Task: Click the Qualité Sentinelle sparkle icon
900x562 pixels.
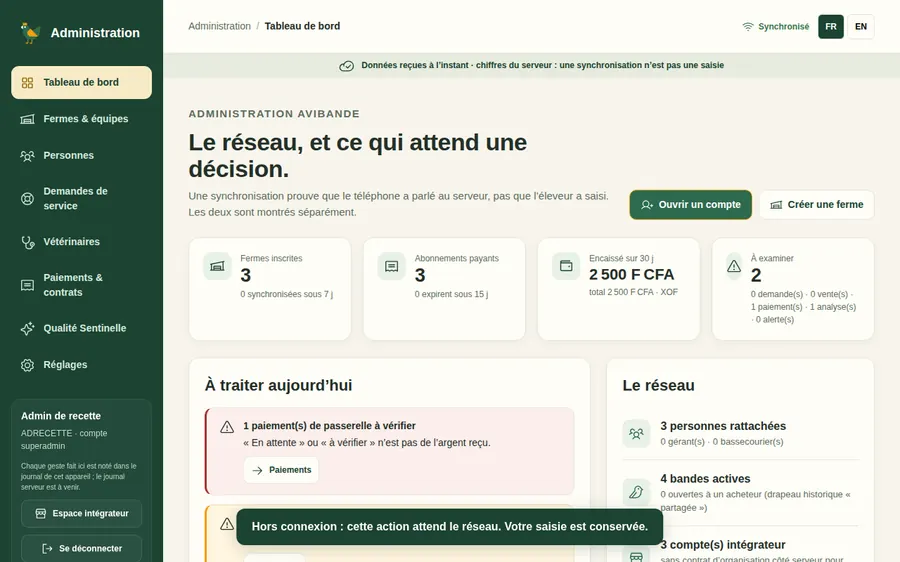Action: [27, 328]
